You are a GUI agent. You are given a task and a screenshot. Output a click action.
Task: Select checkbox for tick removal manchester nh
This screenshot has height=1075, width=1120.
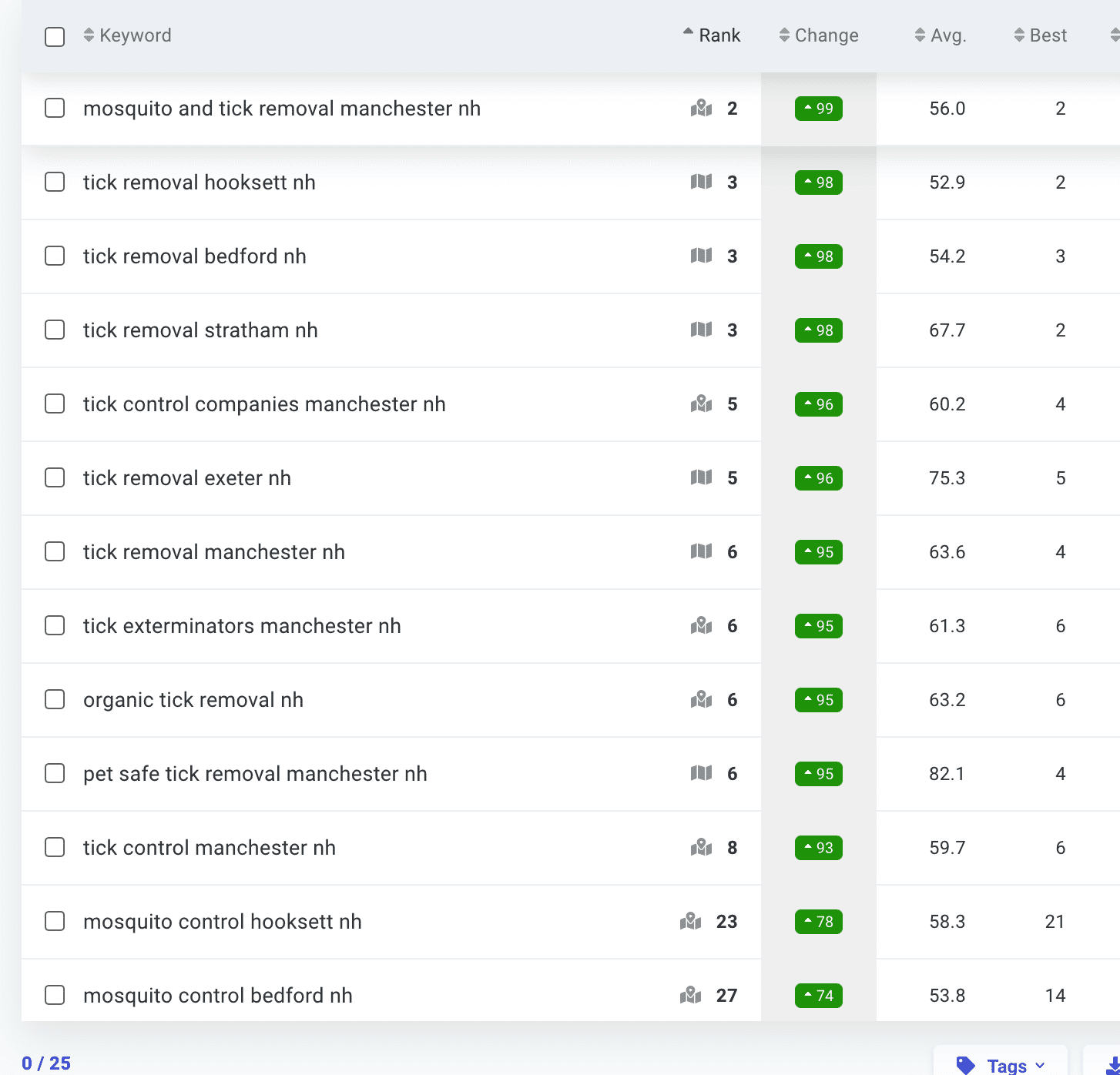tap(55, 551)
